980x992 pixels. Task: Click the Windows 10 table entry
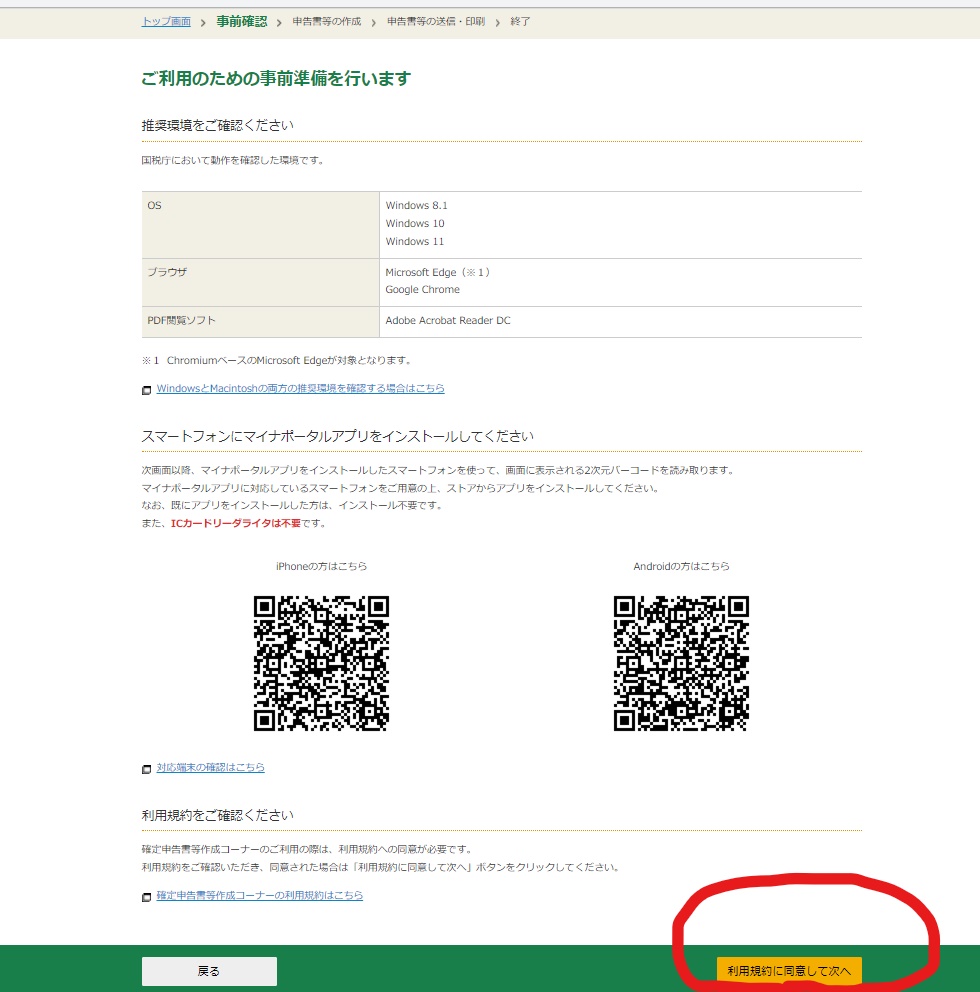click(x=415, y=223)
